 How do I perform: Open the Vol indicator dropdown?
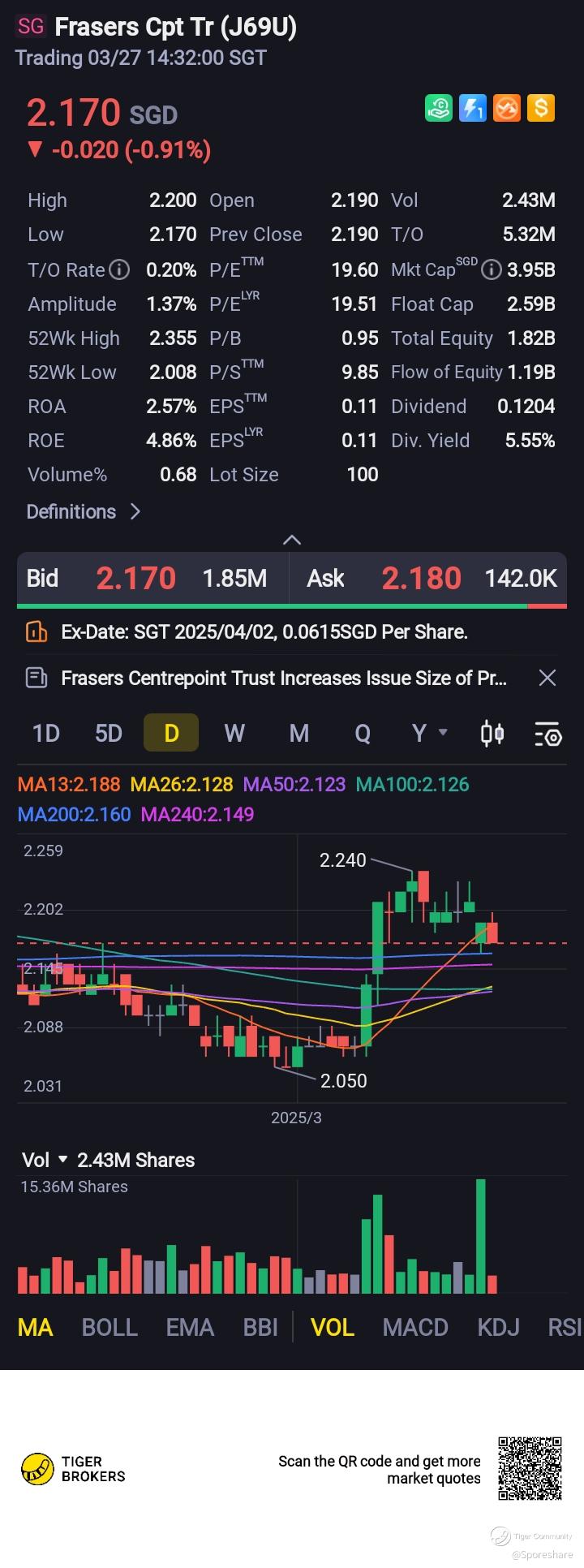coord(45,1160)
